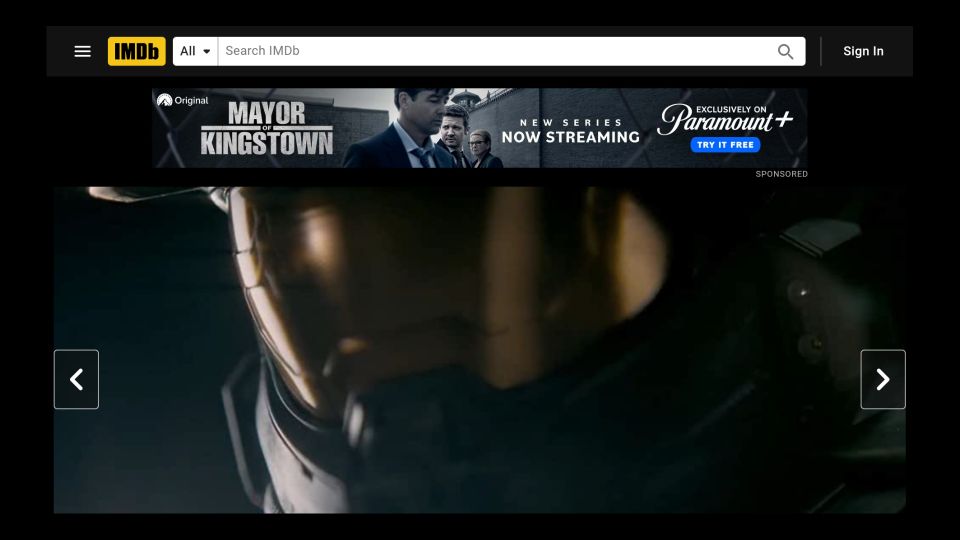
Task: Open the Mayor of Kingstown banner title
Action: [267, 129]
